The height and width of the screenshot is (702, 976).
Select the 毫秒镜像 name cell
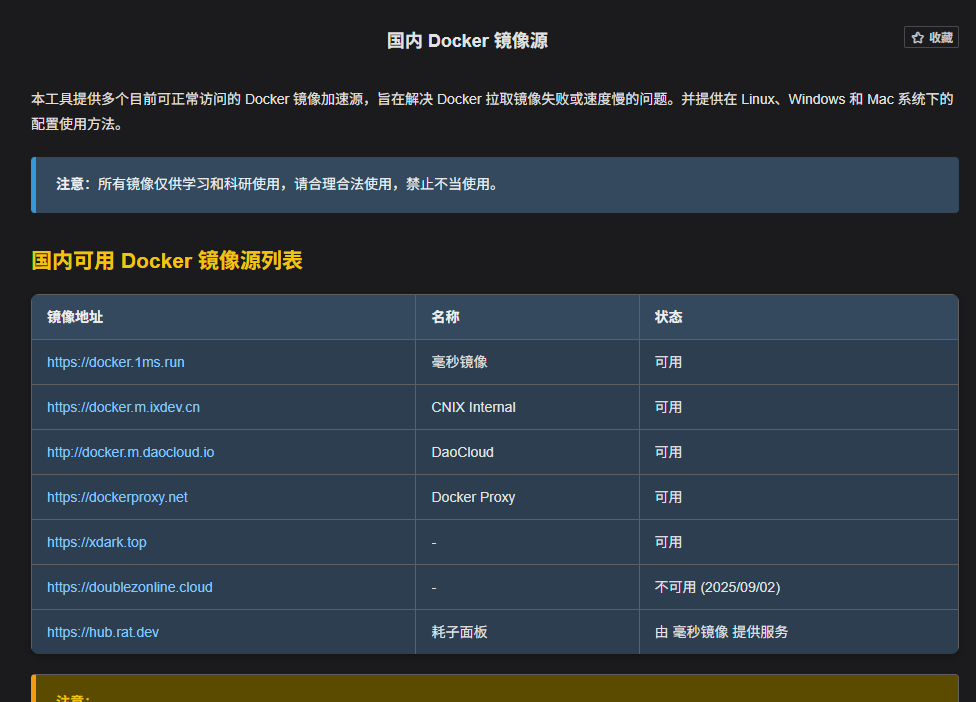[x=527, y=362]
